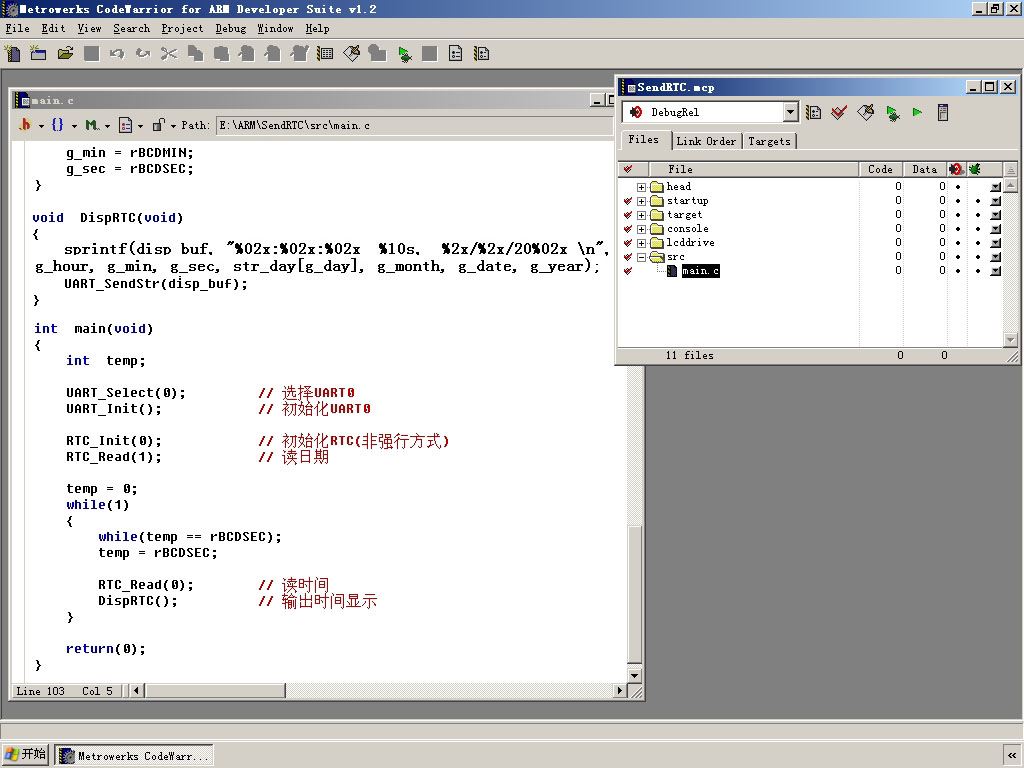Select the console folder in the file list

click(687, 229)
